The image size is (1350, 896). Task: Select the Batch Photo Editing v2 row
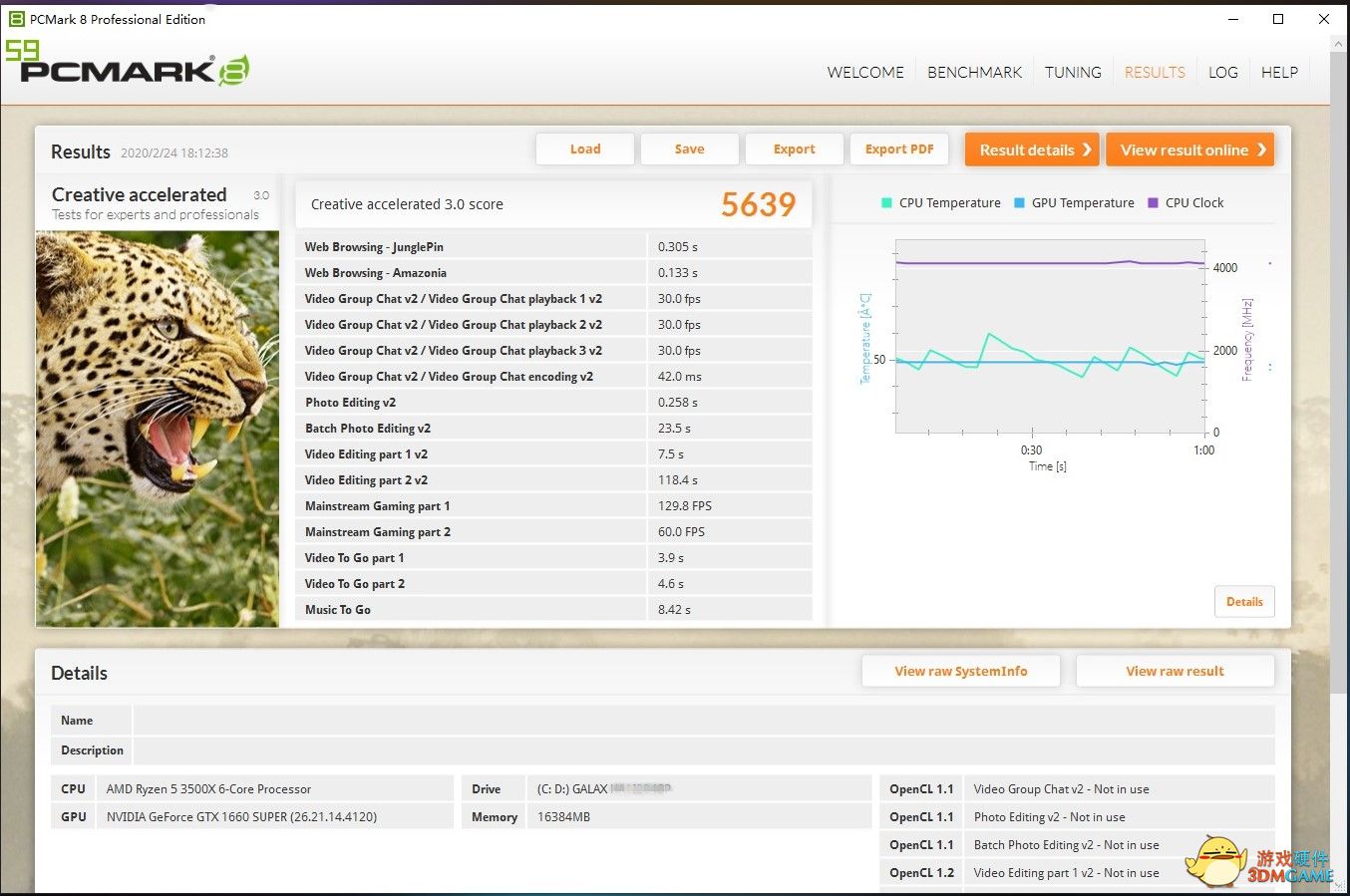point(553,428)
